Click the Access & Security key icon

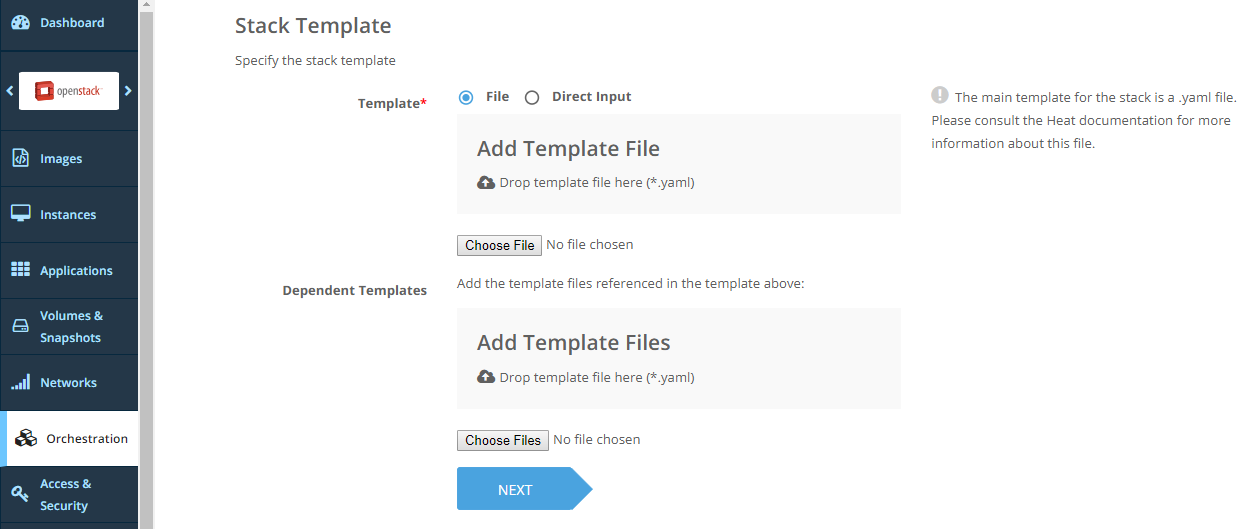tap(20, 494)
